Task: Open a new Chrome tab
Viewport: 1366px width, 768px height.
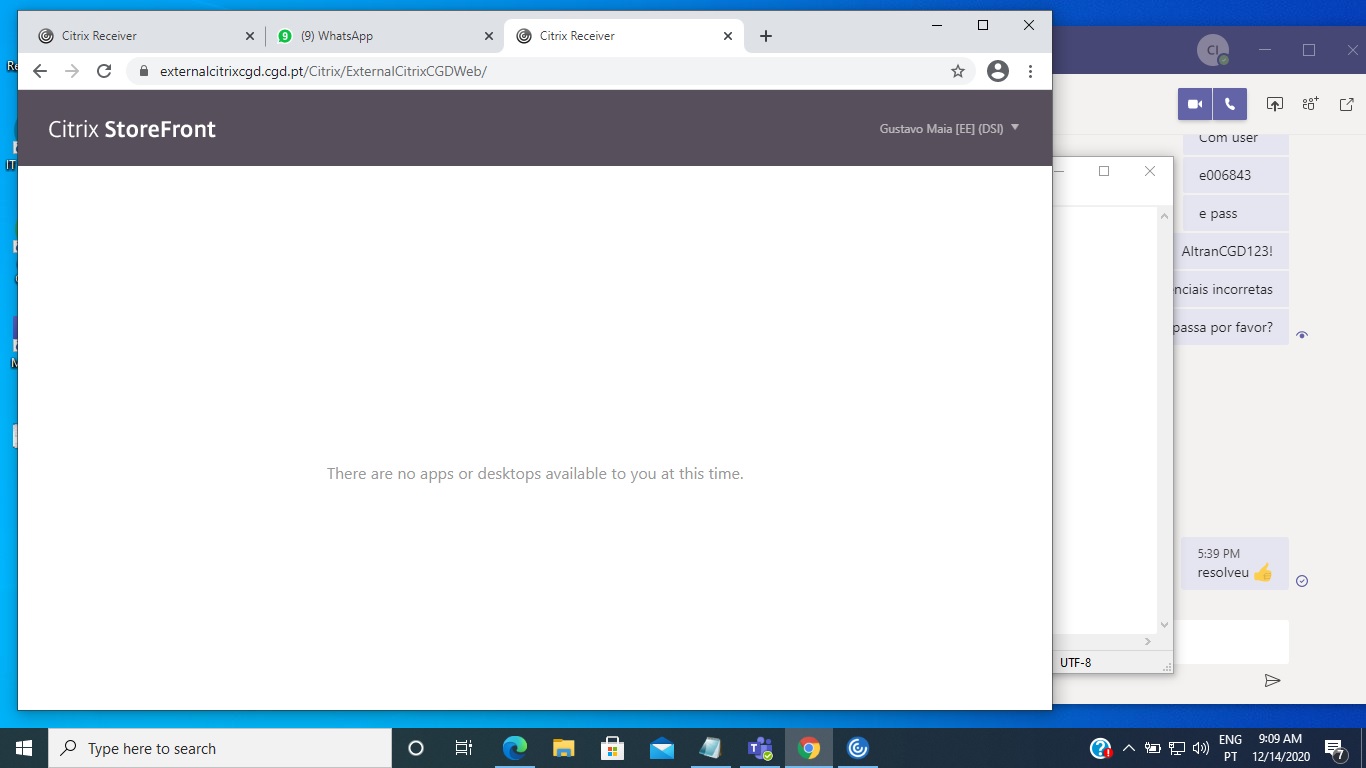Action: 766,36
